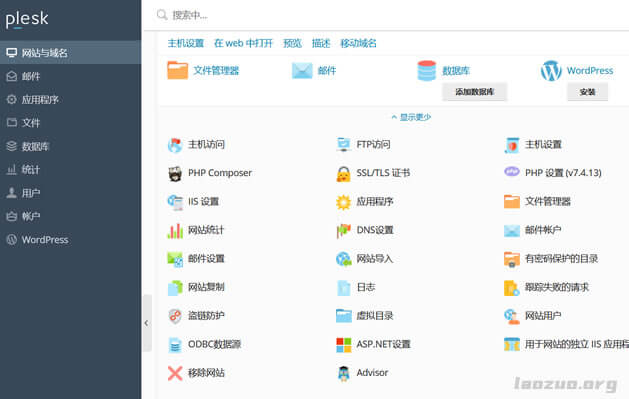Open 应用程序 in the sidebar
The height and width of the screenshot is (399, 629).
point(71,99)
